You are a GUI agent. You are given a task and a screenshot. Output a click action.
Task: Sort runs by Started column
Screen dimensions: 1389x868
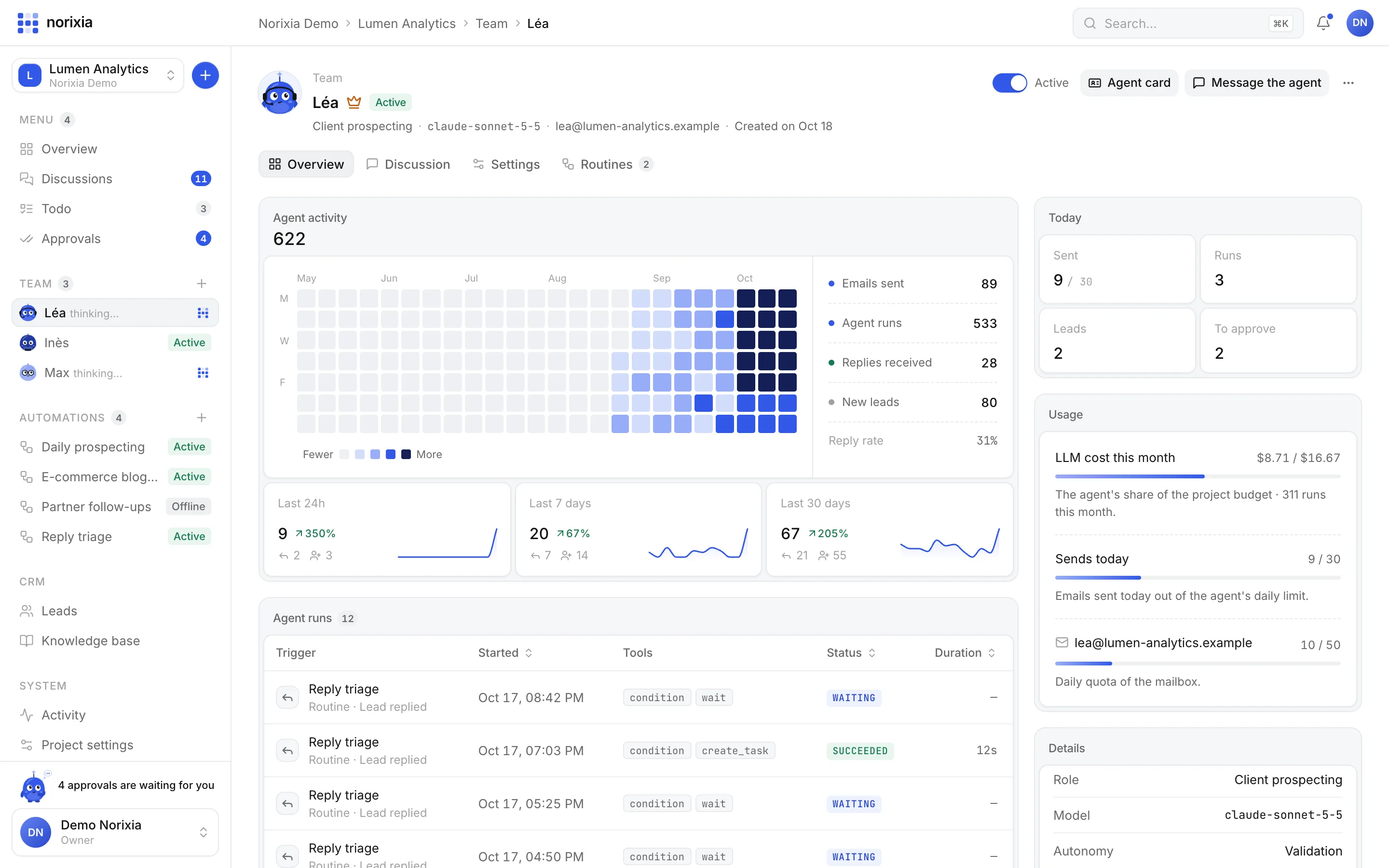click(505, 653)
